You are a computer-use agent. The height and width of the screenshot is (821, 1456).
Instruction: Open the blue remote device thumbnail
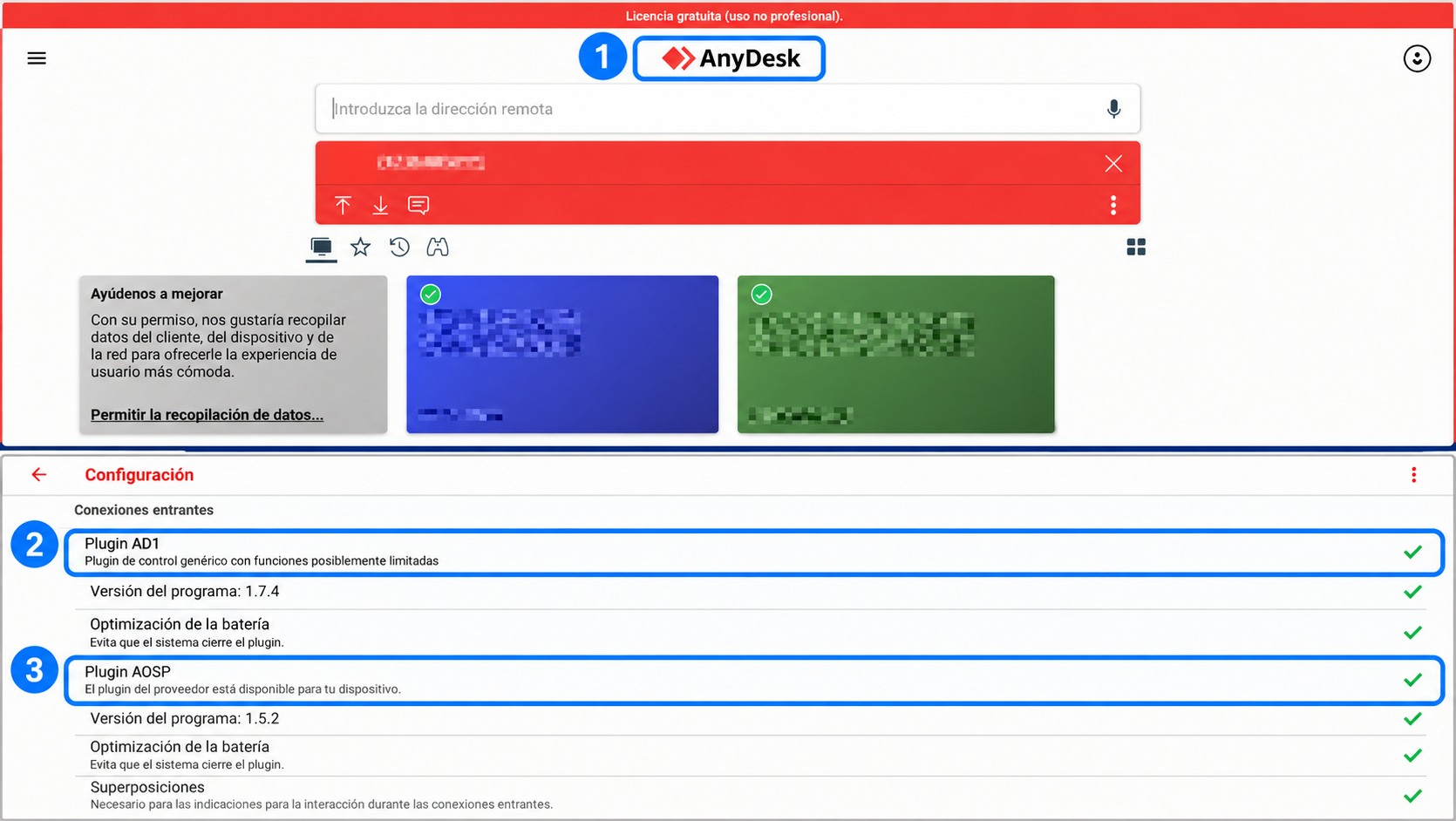[562, 355]
